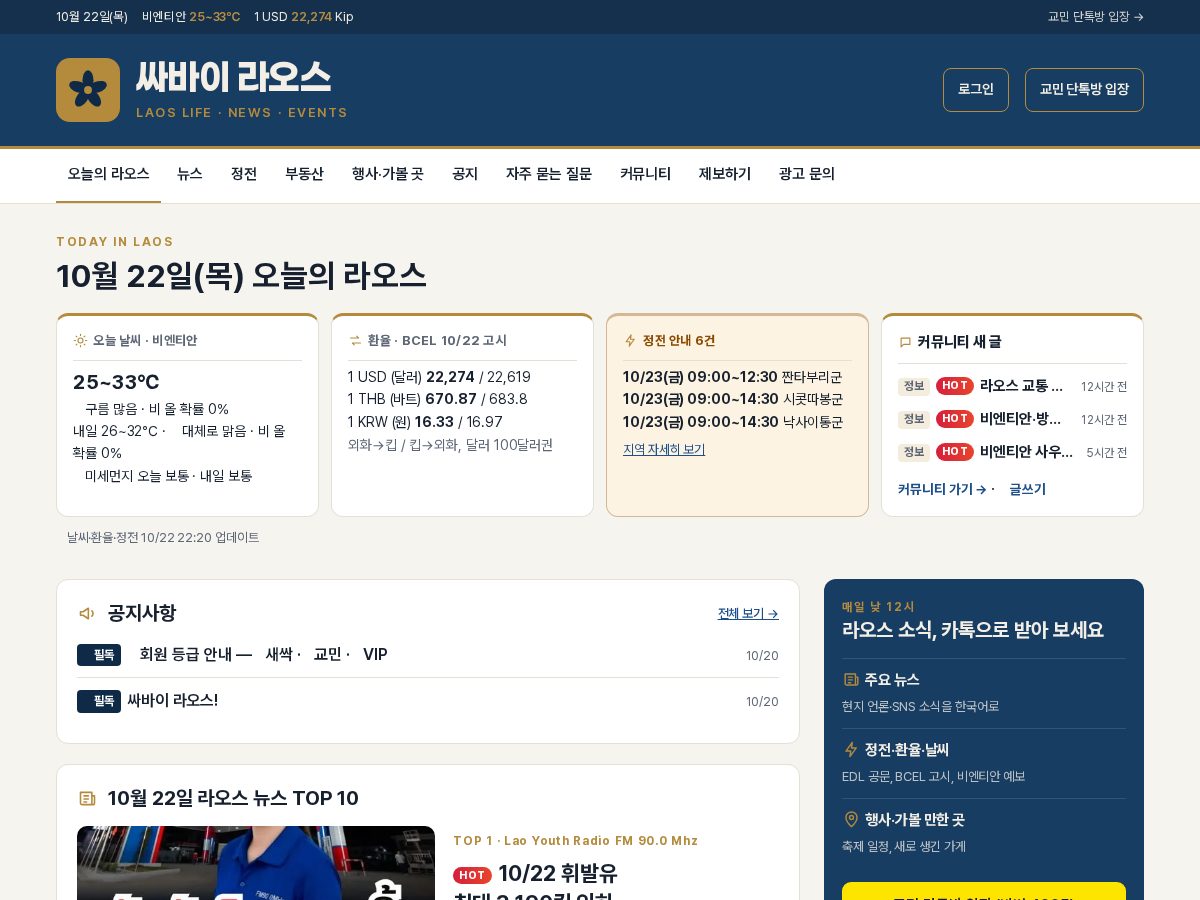Click the newspaper icon beside news TOP 10

point(87,798)
